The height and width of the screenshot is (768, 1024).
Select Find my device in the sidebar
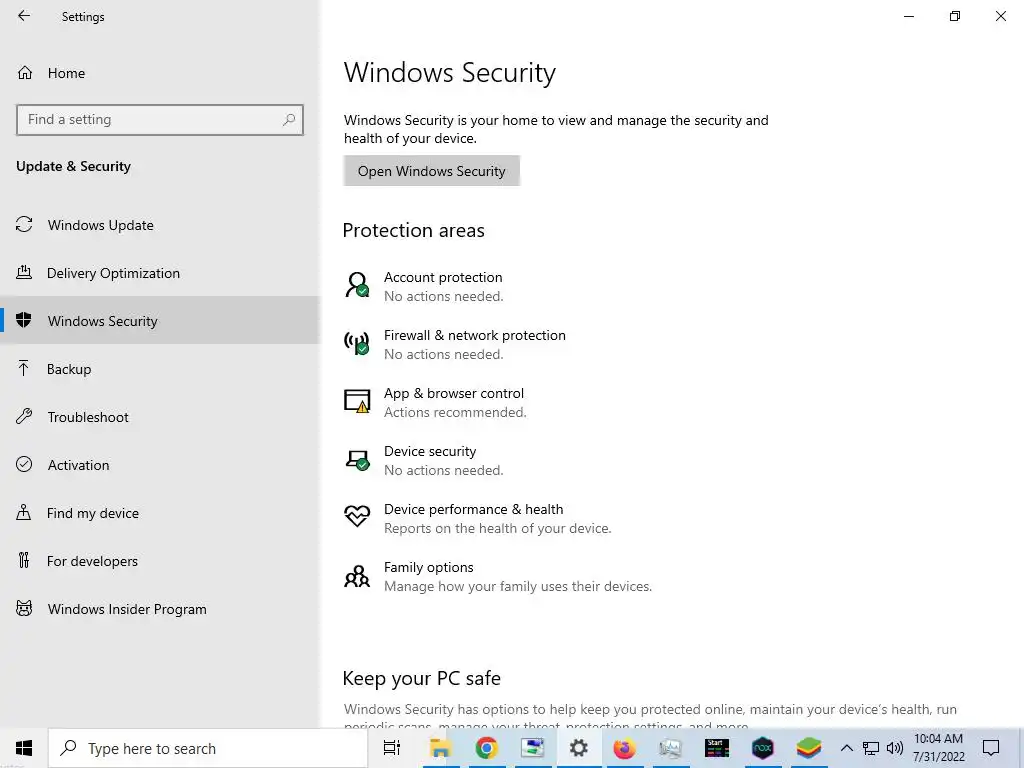[160, 513]
